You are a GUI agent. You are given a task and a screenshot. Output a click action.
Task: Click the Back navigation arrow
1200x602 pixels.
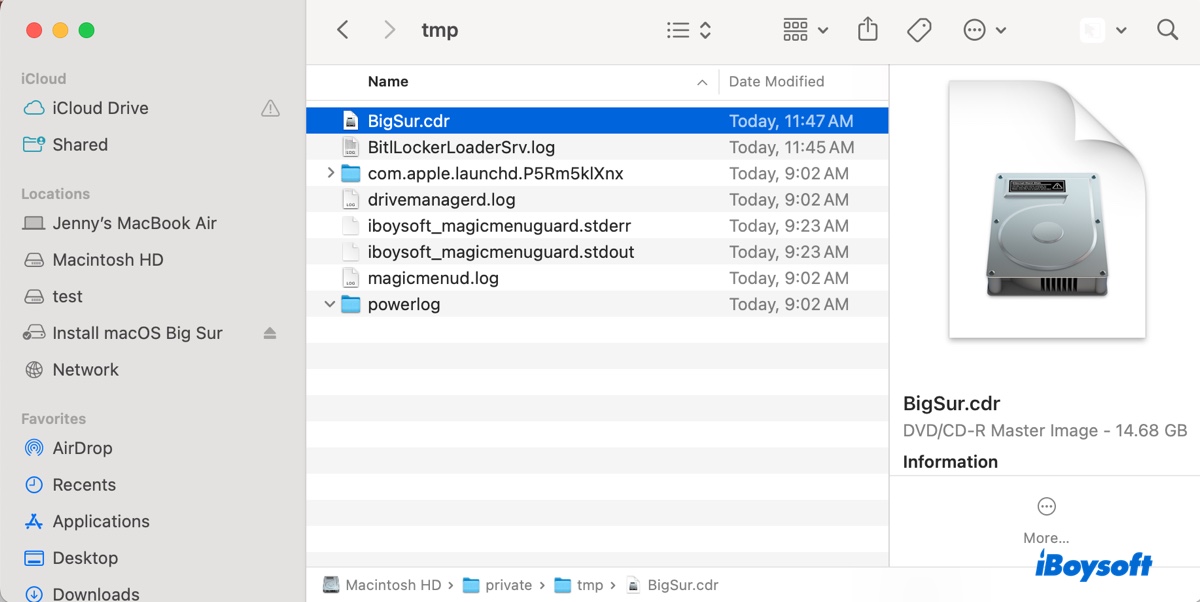[x=342, y=29]
